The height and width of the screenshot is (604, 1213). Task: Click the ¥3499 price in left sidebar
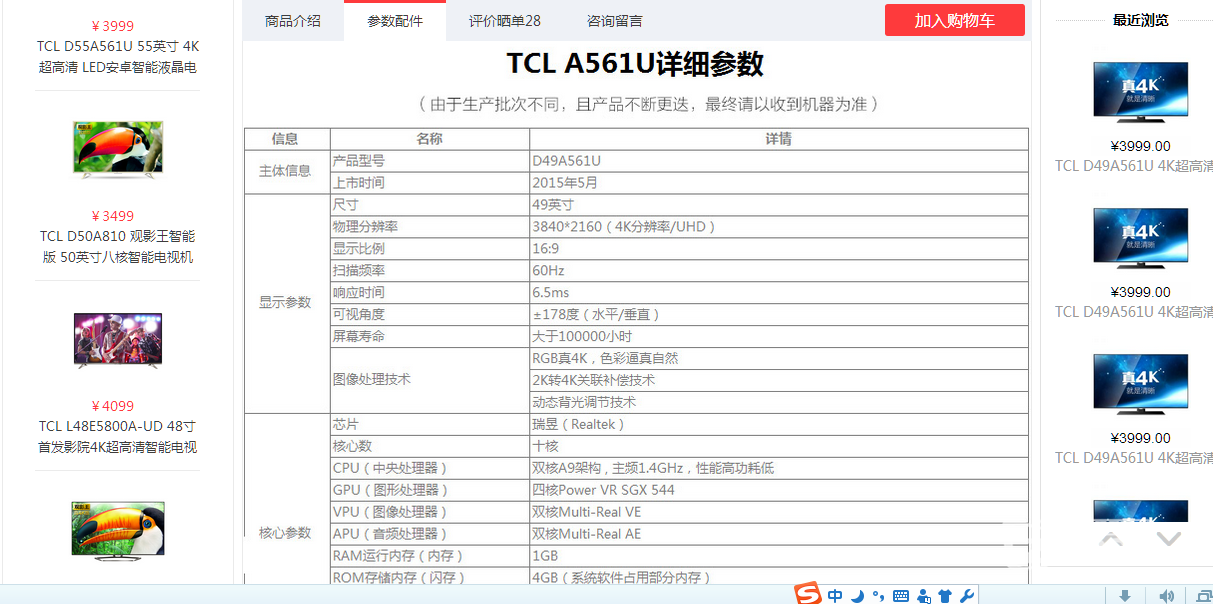pos(112,216)
